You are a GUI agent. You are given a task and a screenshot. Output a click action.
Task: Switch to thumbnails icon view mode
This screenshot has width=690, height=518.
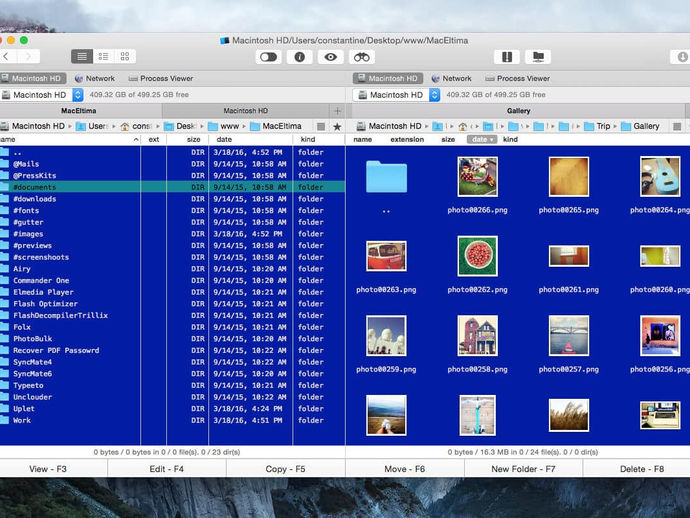point(124,57)
